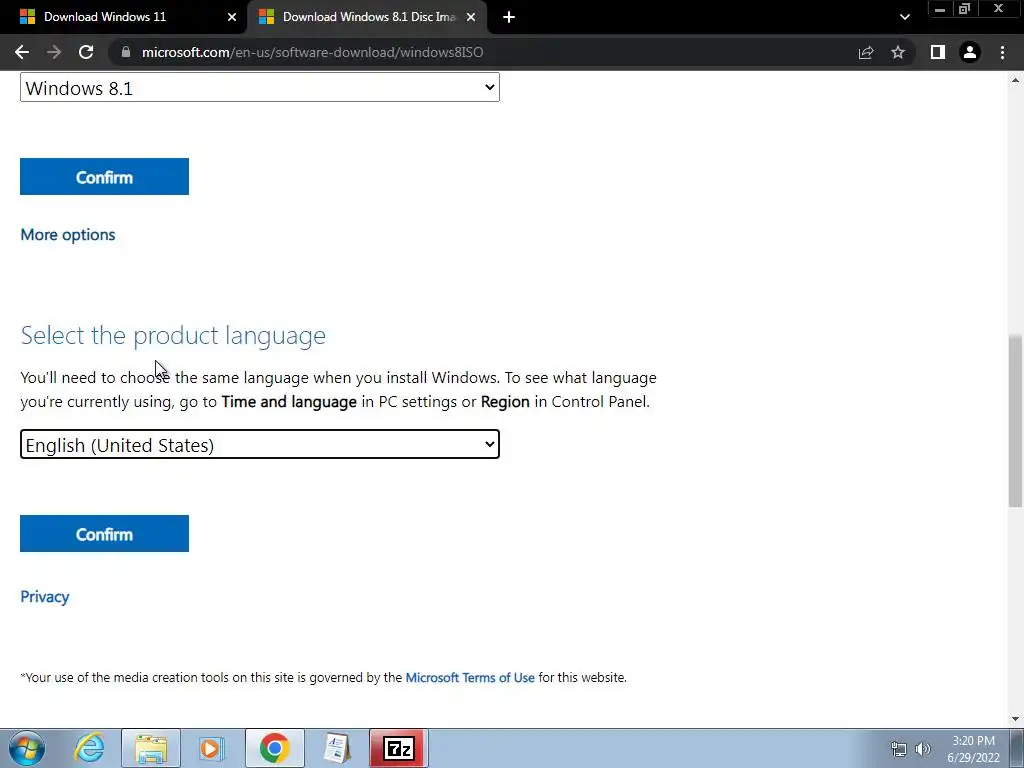The height and width of the screenshot is (768, 1024).
Task: Share this page icon
Action: (x=866, y=52)
